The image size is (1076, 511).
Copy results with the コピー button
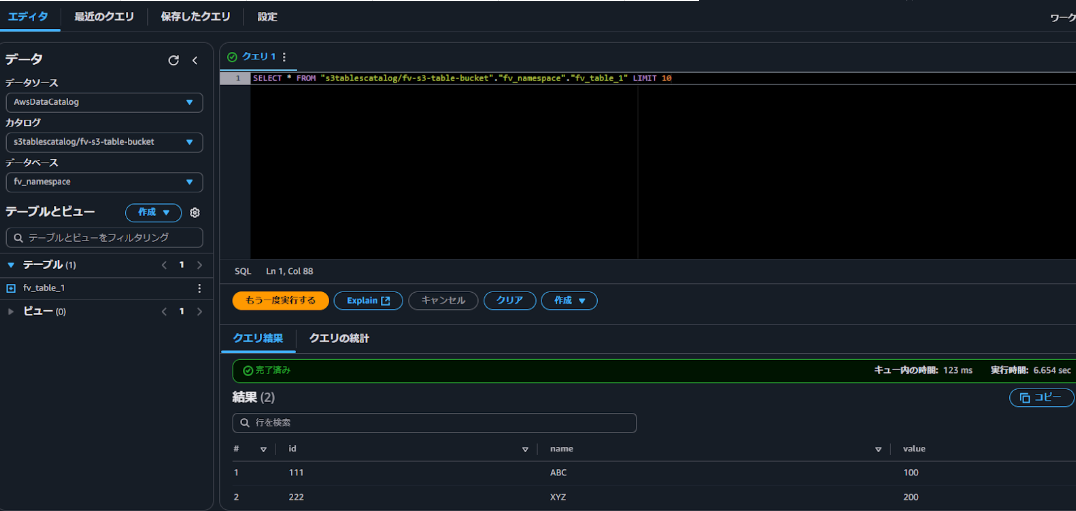pyautogui.click(x=1041, y=397)
